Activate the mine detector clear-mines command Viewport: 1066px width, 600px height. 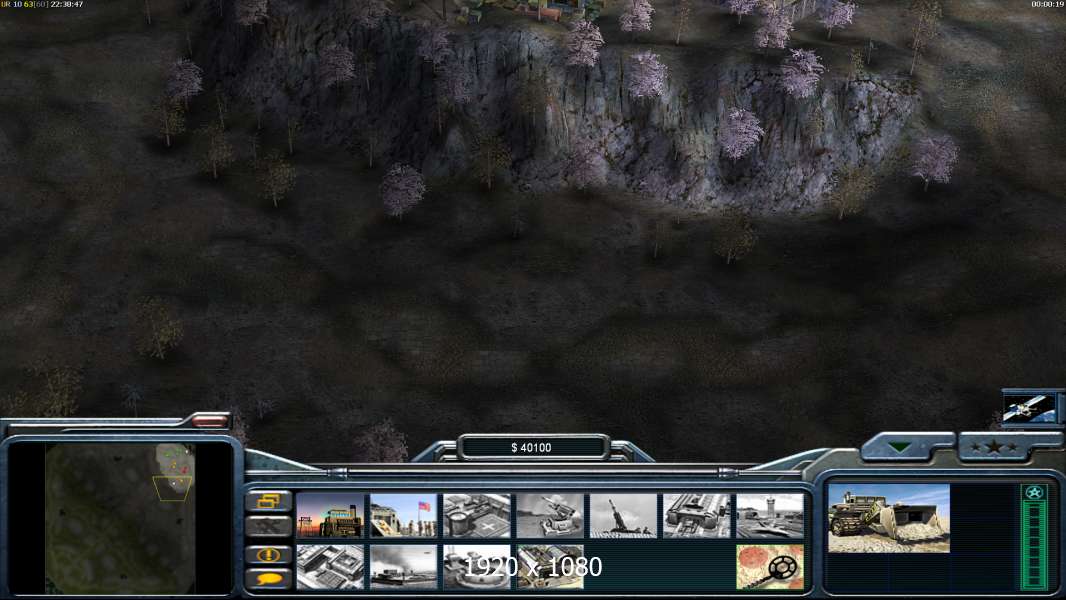[771, 567]
